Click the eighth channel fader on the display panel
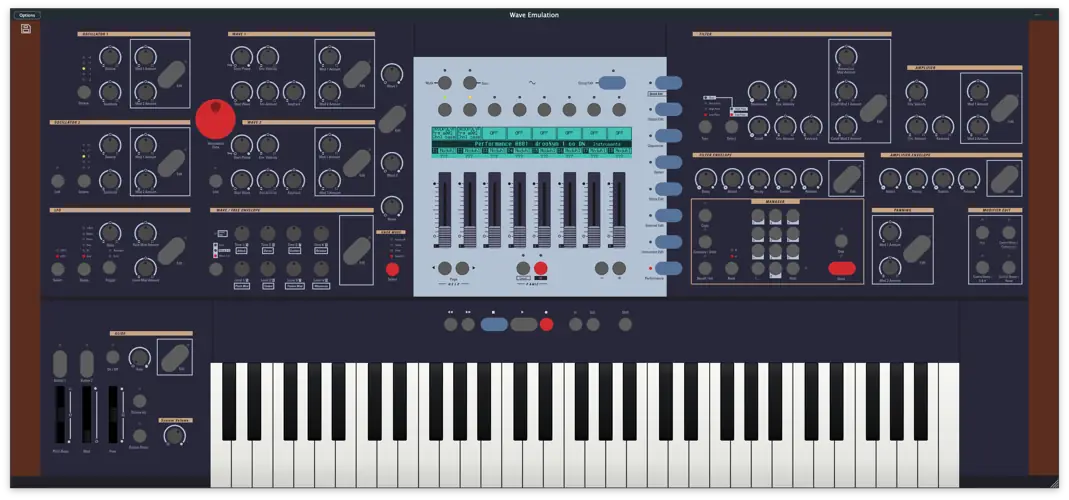The height and width of the screenshot is (500, 1069). [619, 209]
